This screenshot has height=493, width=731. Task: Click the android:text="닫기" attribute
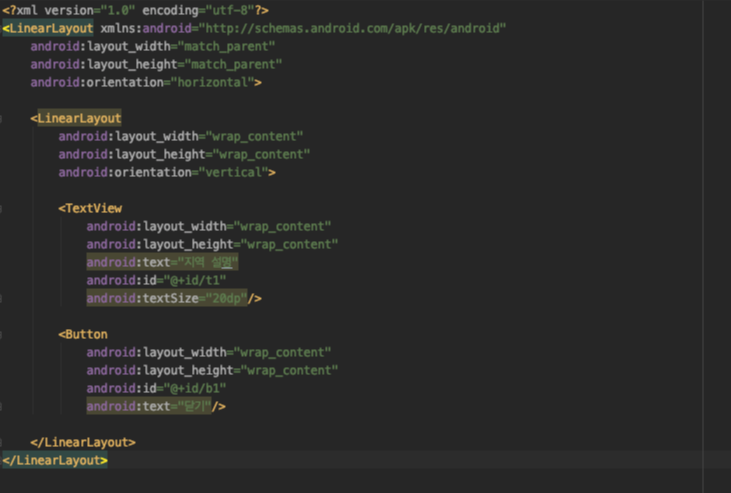click(x=149, y=407)
